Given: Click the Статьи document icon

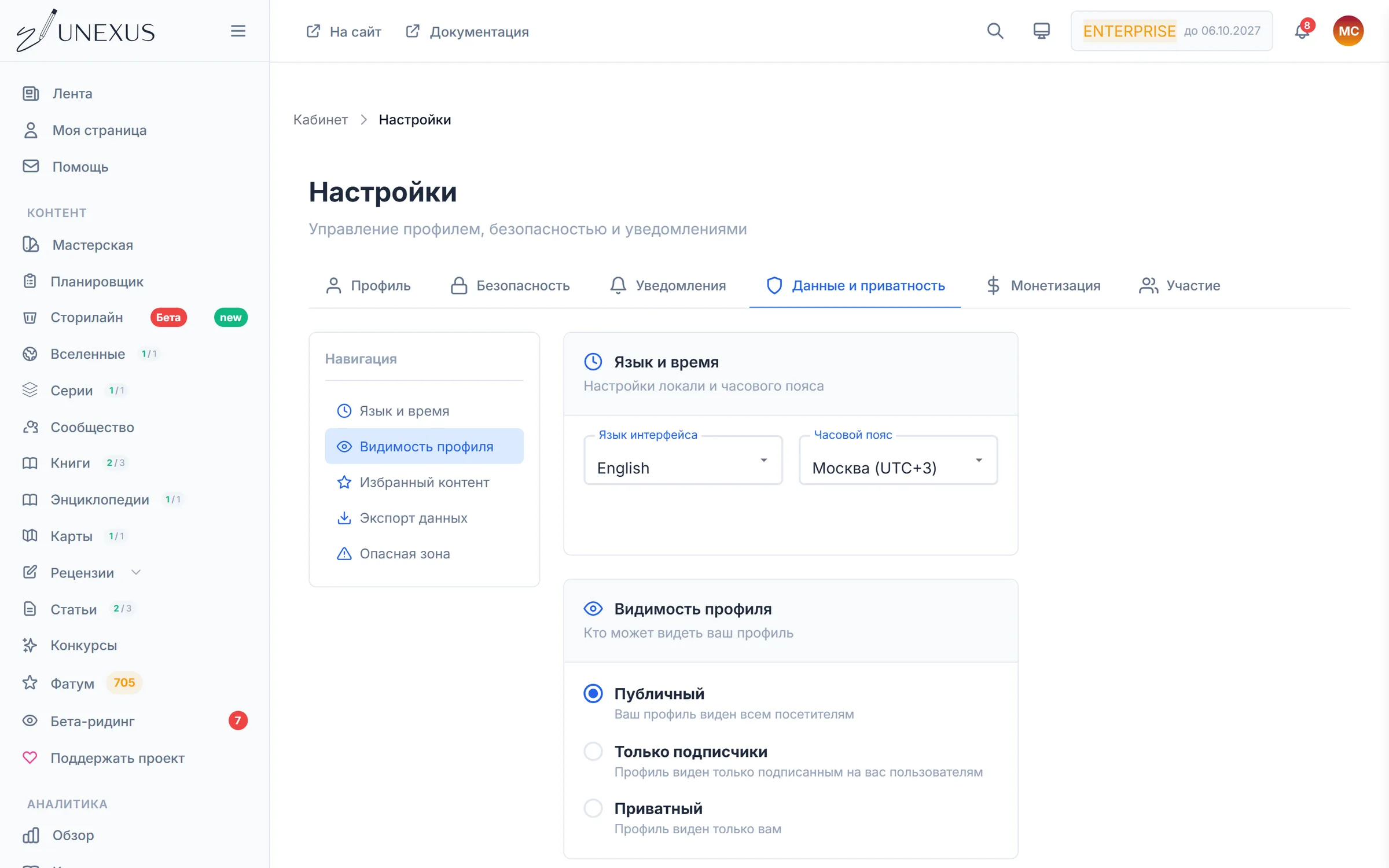Looking at the screenshot, I should 30,609.
